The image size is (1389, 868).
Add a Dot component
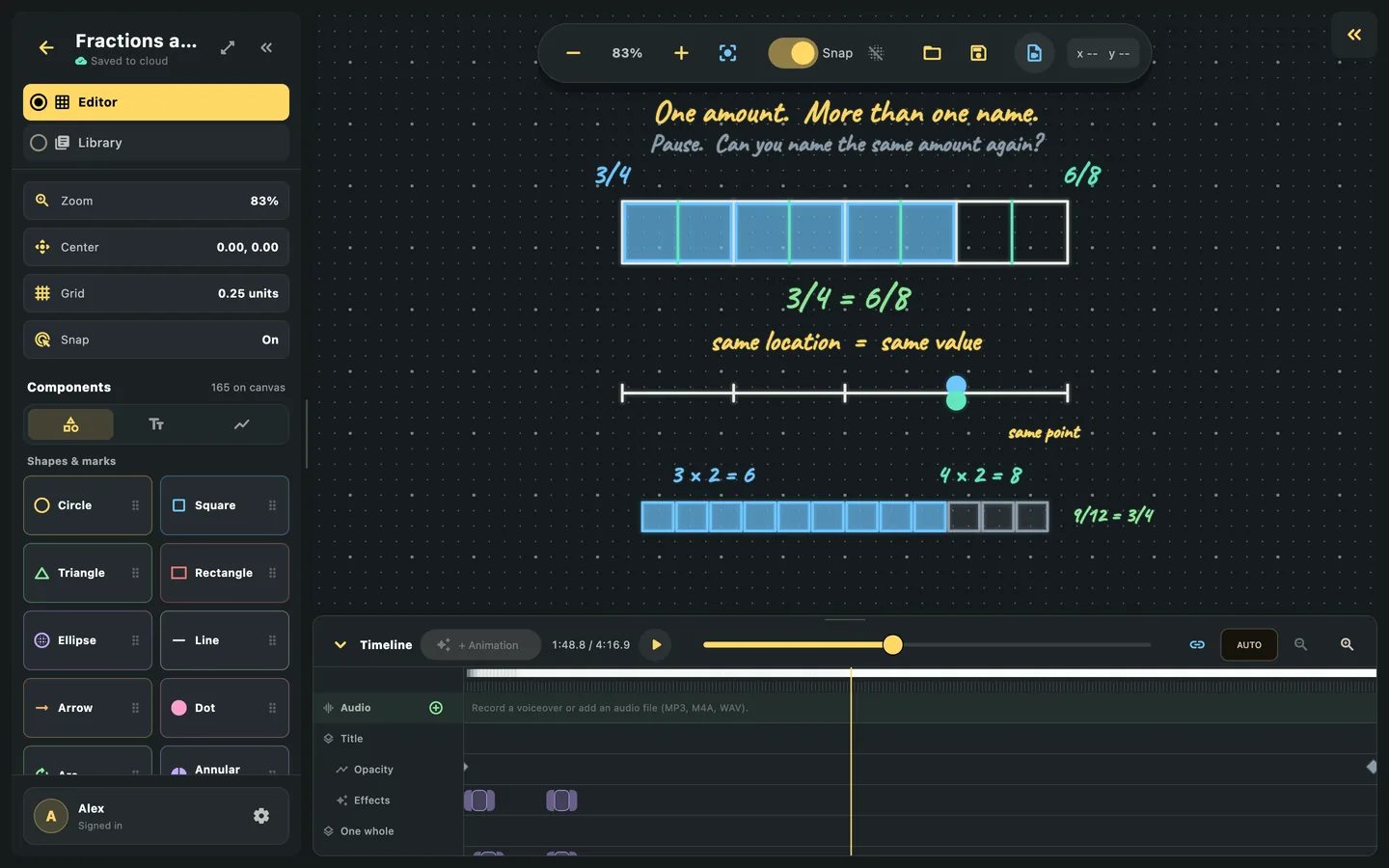click(x=225, y=708)
